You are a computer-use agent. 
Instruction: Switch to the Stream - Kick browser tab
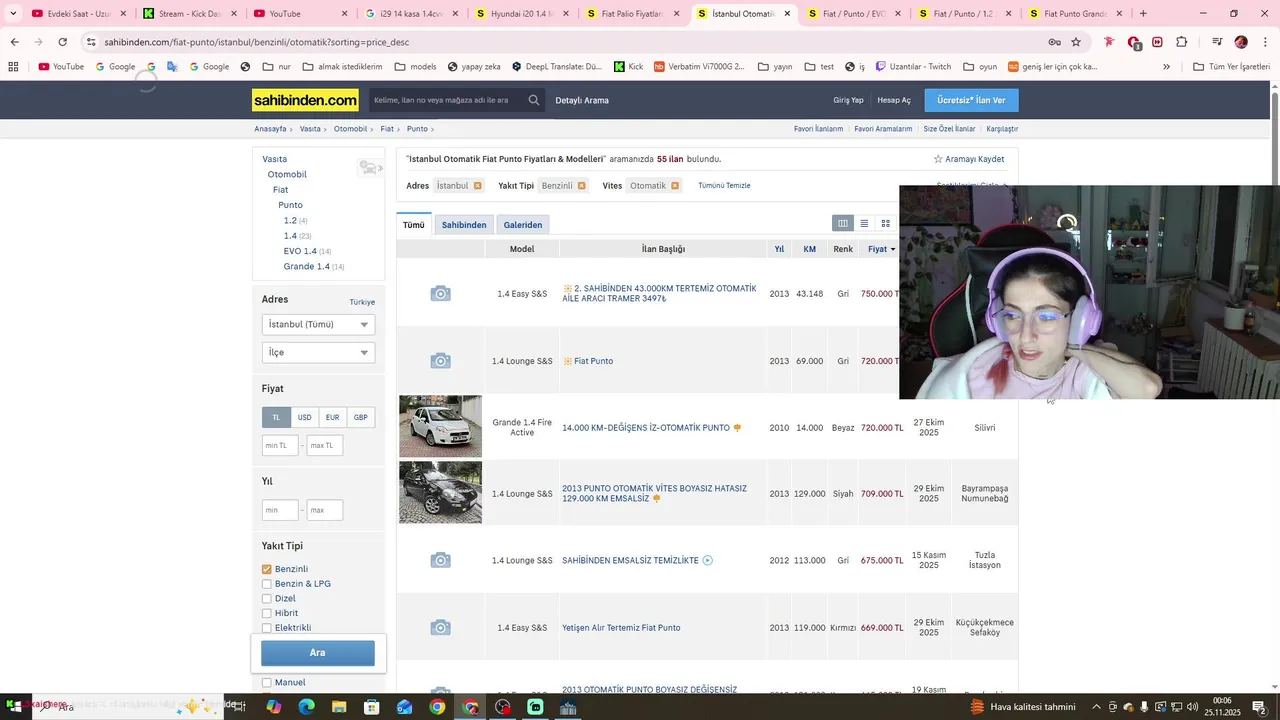pos(190,14)
